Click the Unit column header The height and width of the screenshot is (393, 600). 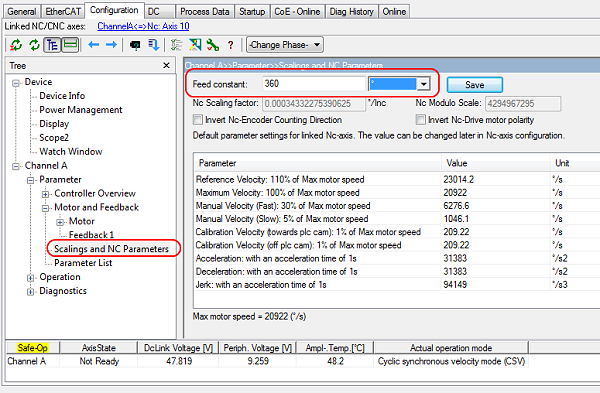[575, 163]
